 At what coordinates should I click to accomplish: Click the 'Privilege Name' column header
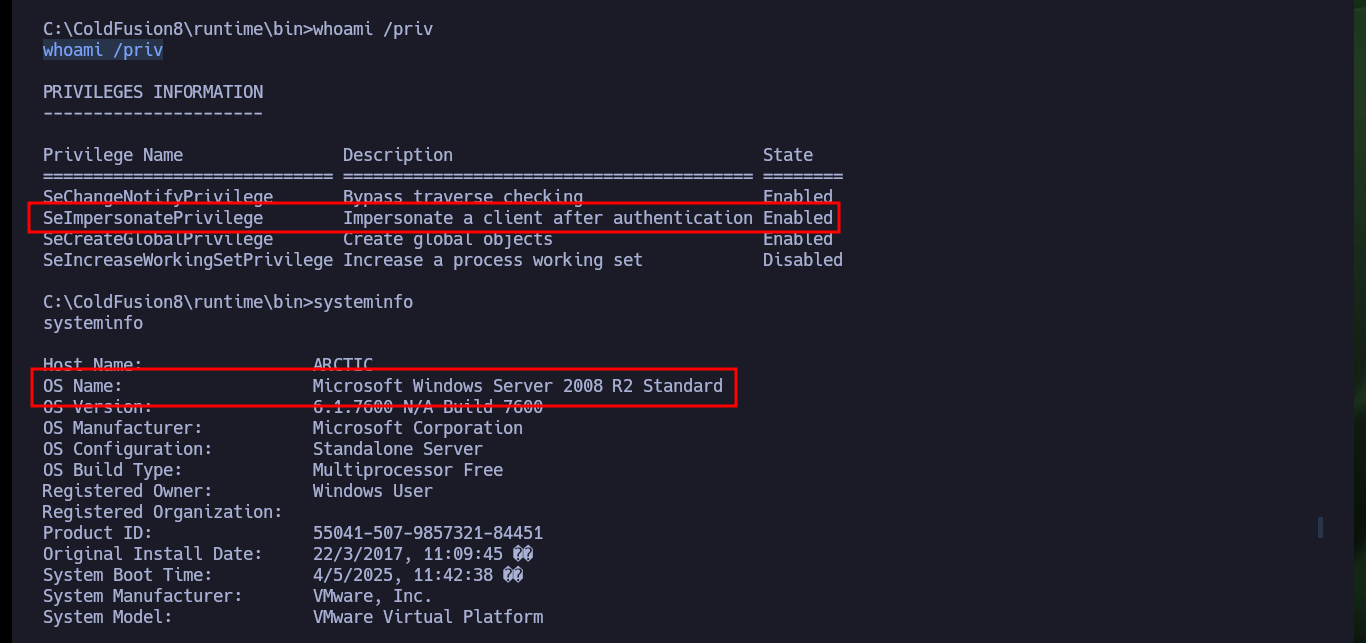pos(113,155)
